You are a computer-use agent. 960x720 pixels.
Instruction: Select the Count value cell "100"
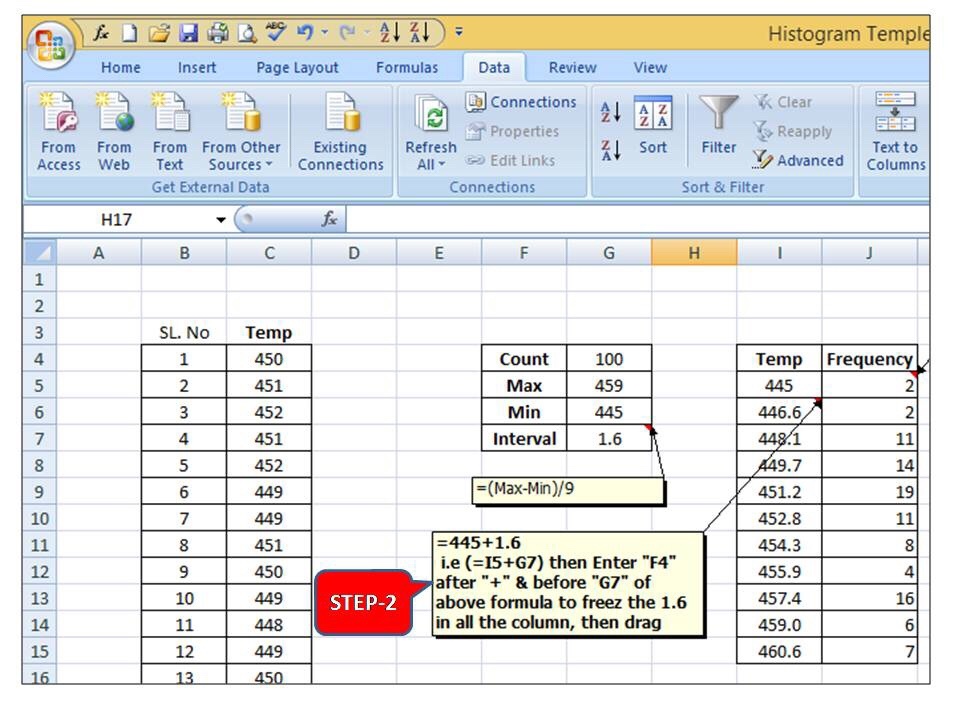point(609,359)
